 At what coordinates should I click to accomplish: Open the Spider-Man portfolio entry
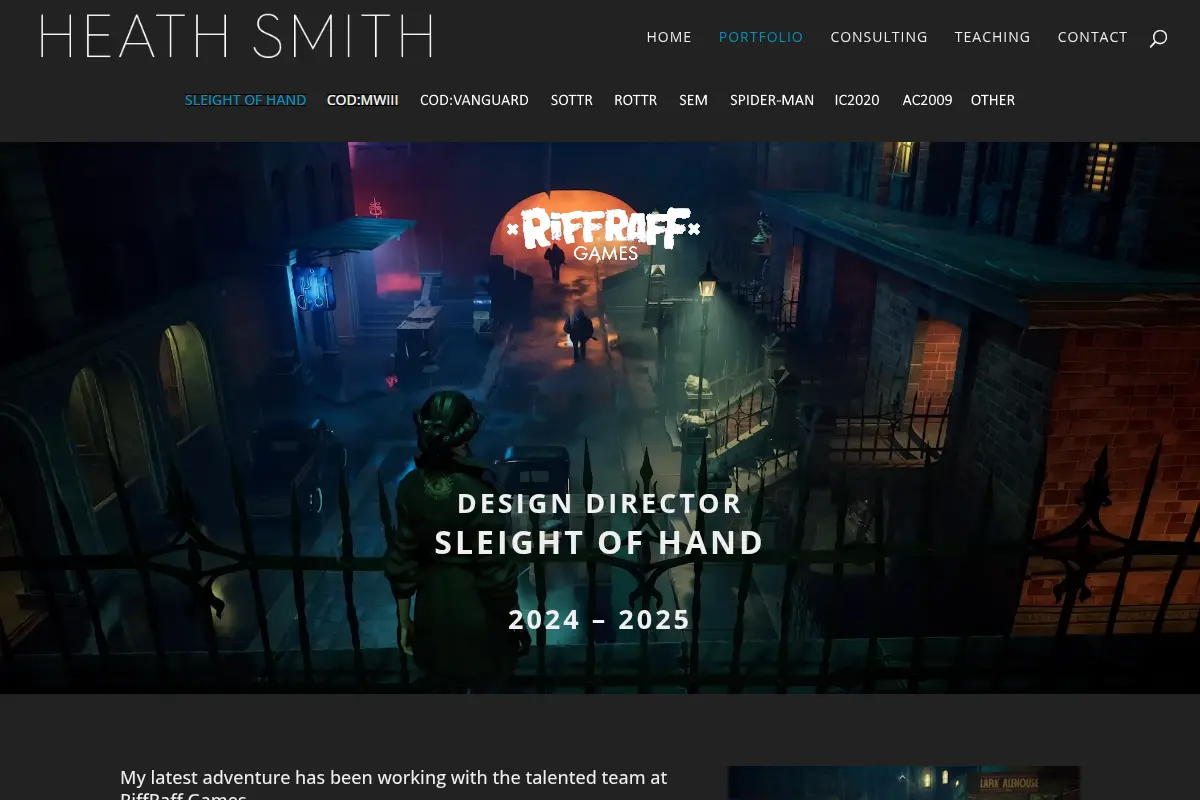[x=772, y=100]
